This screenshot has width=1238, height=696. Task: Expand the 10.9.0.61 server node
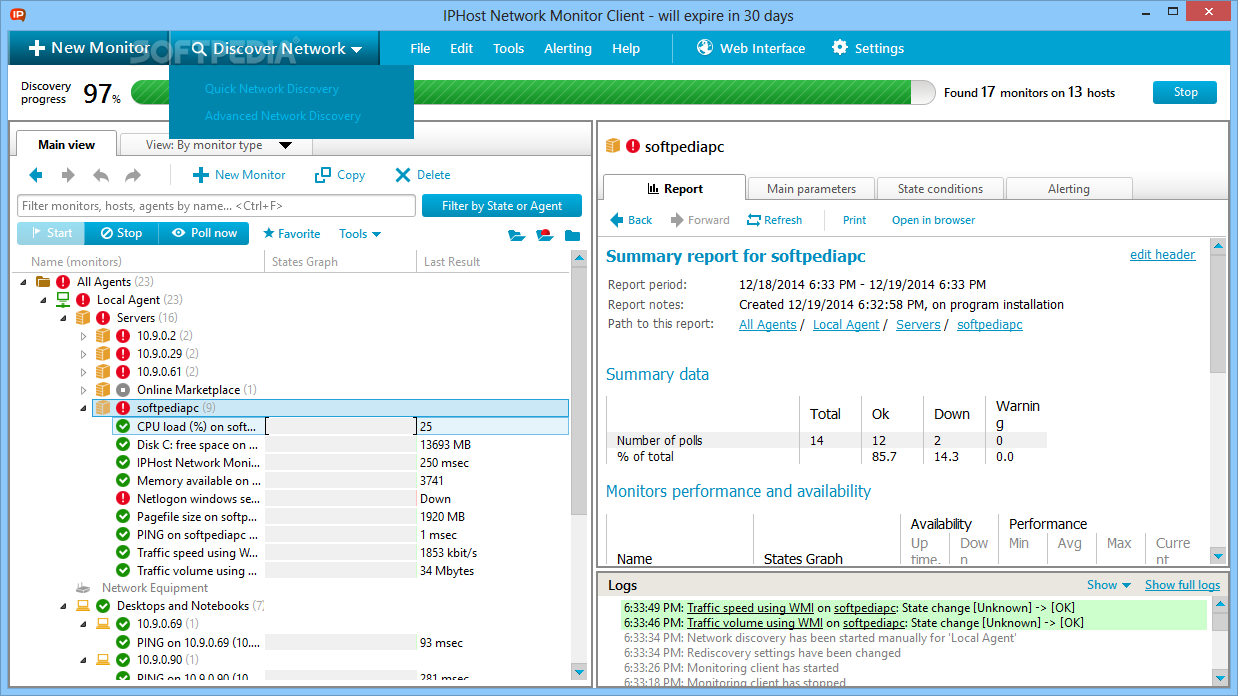coord(84,372)
